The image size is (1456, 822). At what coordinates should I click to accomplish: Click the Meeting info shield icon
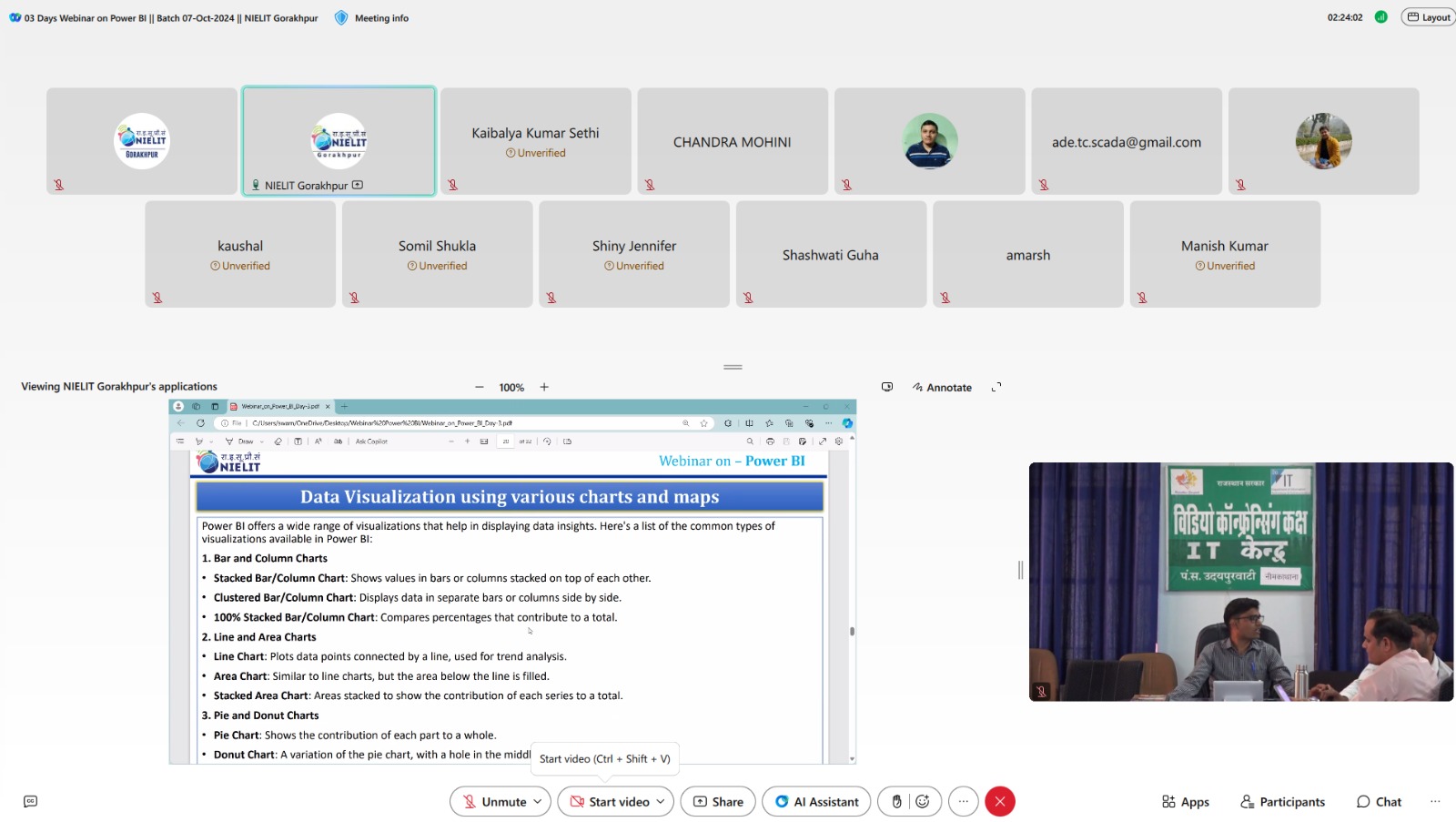(341, 17)
